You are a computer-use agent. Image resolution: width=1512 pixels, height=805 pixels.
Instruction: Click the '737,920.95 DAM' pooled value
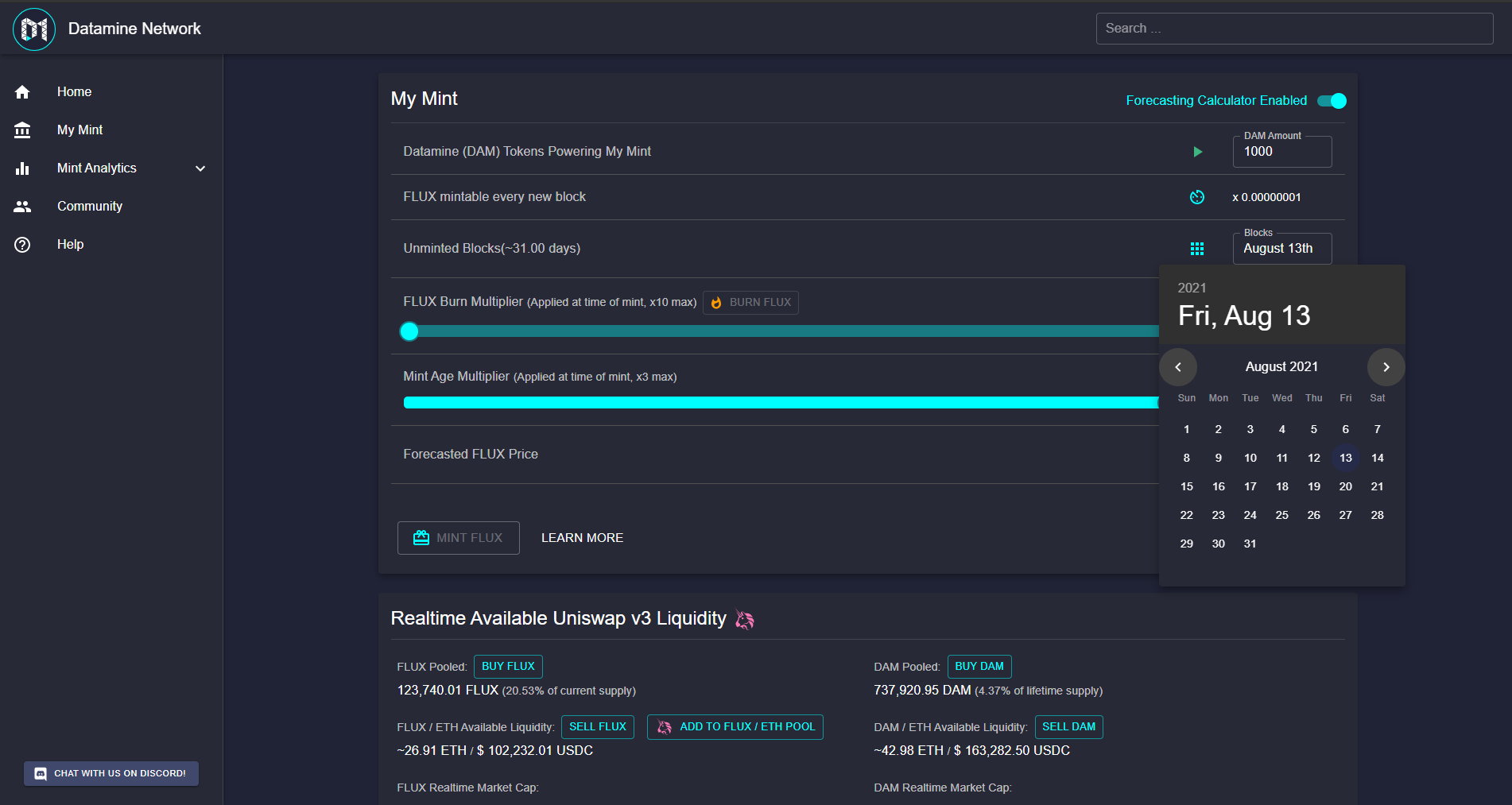click(x=922, y=691)
